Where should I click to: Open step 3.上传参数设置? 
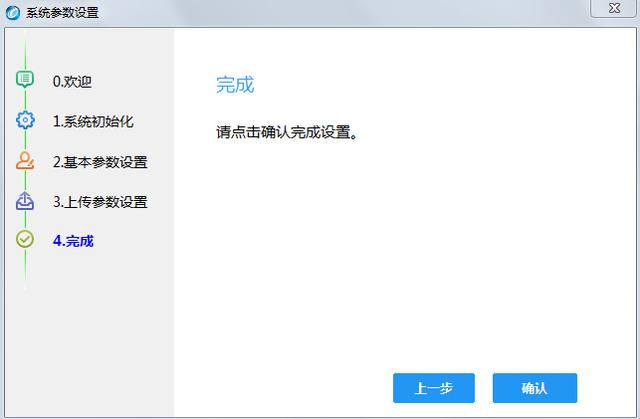click(100, 202)
